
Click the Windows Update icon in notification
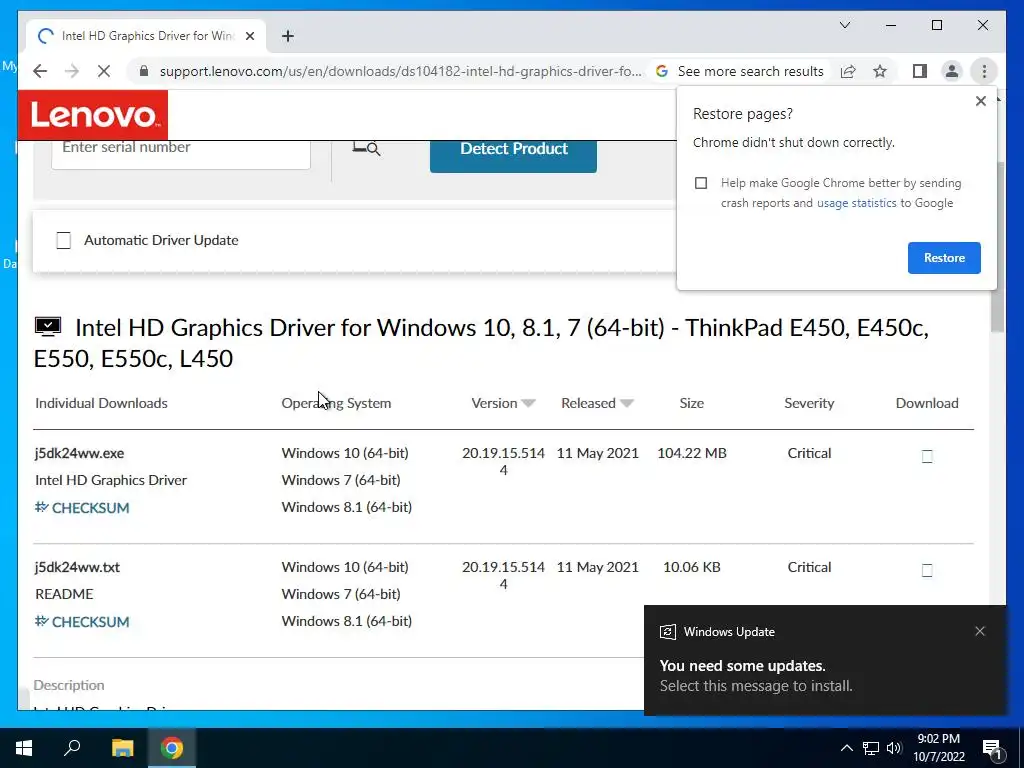click(667, 632)
